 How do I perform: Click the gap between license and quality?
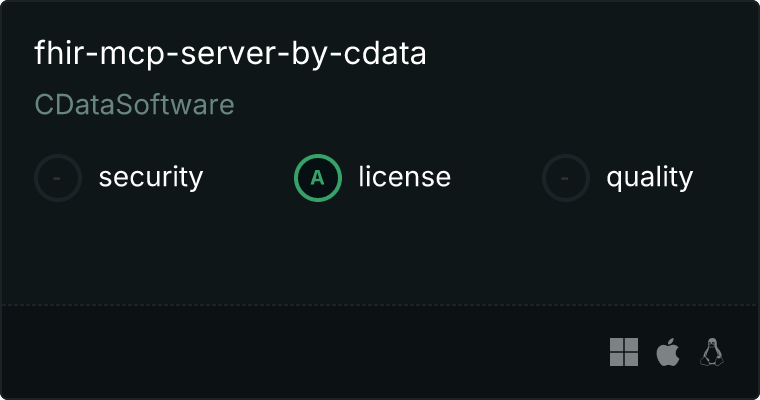(x=495, y=178)
